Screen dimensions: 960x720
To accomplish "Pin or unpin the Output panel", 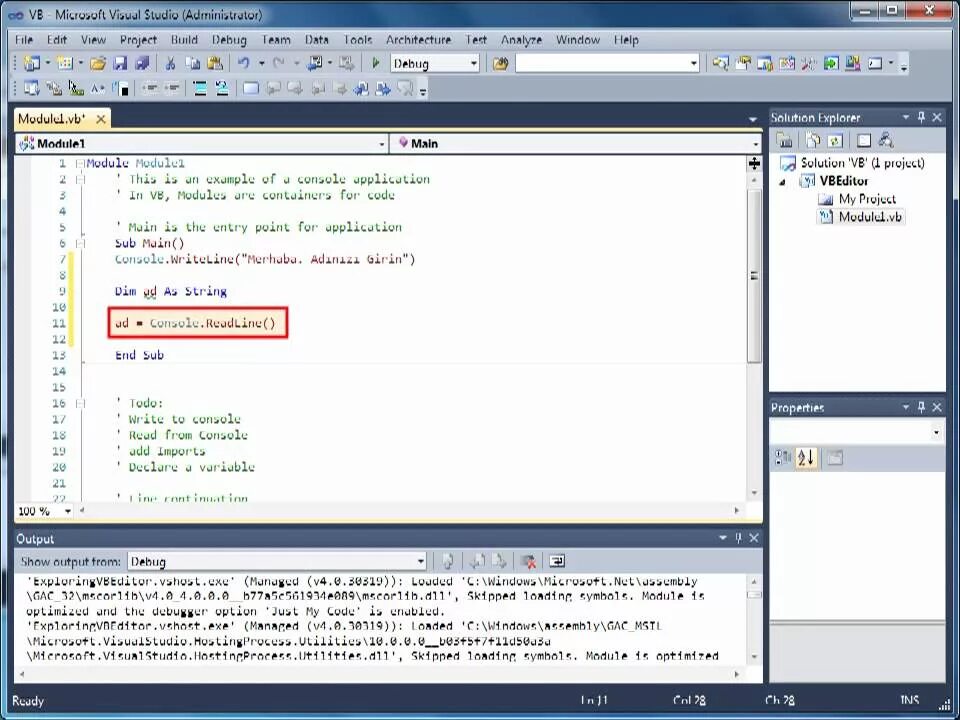I will pos(738,538).
